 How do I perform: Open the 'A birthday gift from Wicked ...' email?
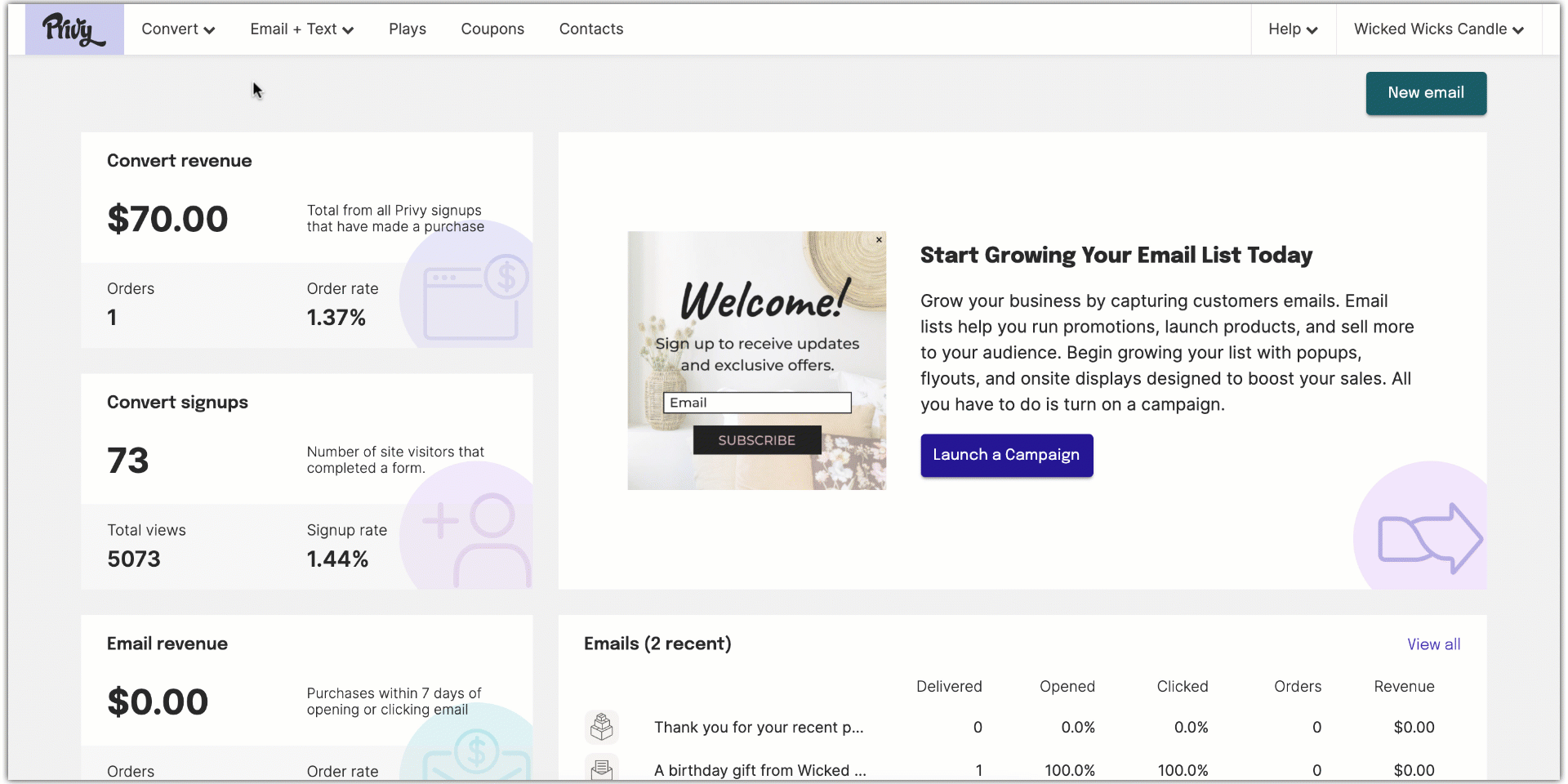(760, 770)
